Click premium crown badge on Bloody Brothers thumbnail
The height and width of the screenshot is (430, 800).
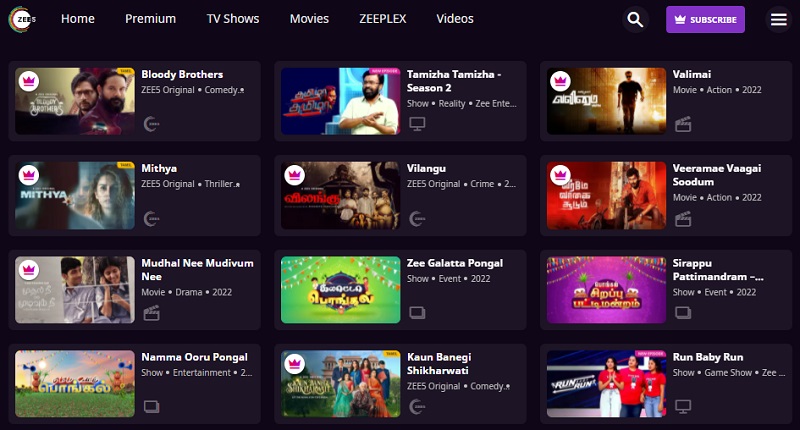[29, 81]
